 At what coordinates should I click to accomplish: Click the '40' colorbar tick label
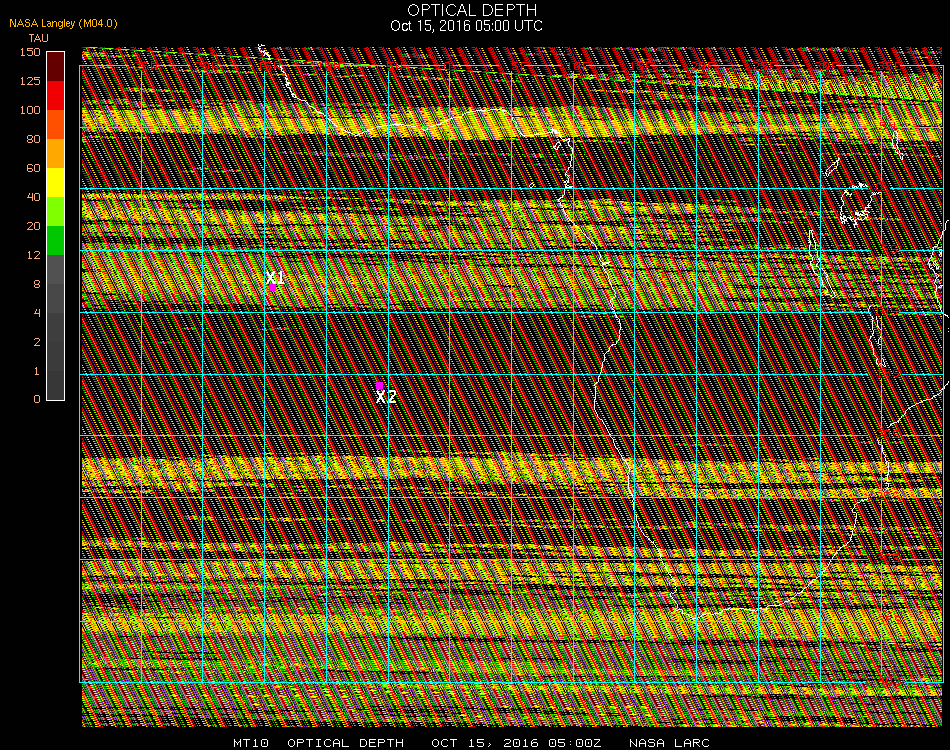(x=34, y=197)
